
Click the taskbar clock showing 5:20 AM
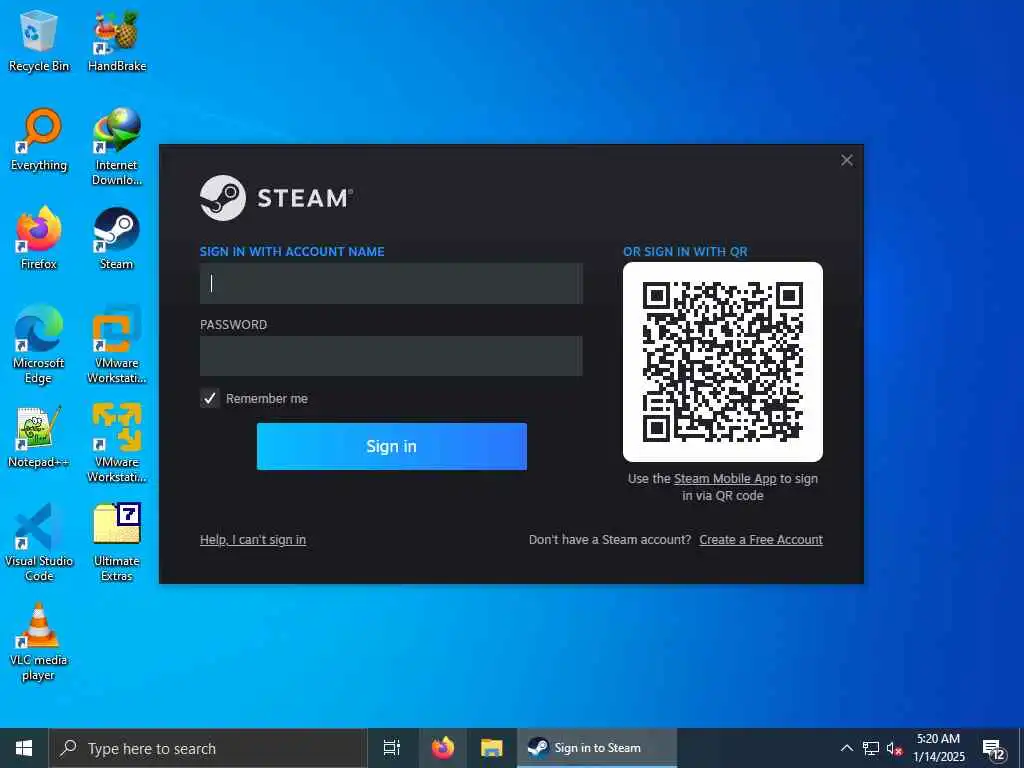click(938, 748)
